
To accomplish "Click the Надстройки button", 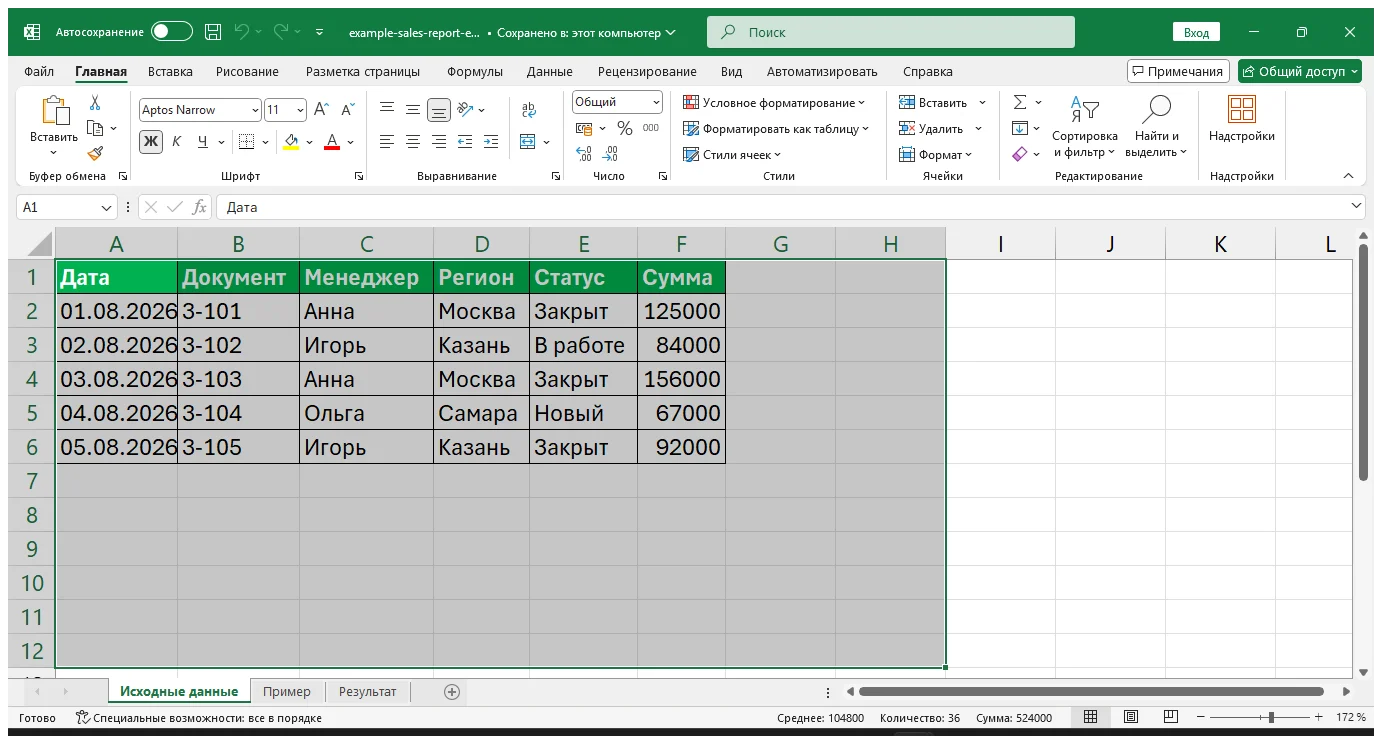I will [1242, 120].
